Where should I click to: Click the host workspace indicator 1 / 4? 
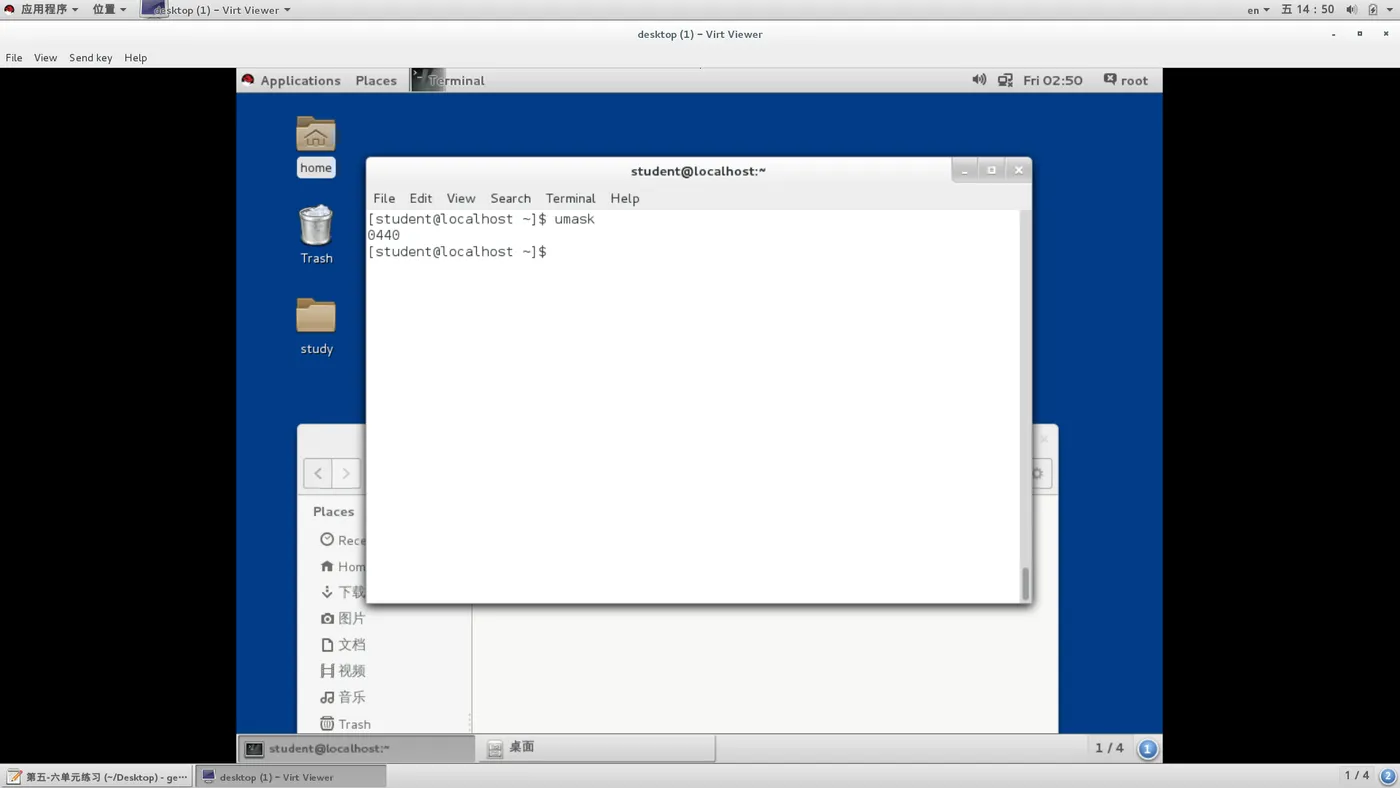[x=1356, y=776]
